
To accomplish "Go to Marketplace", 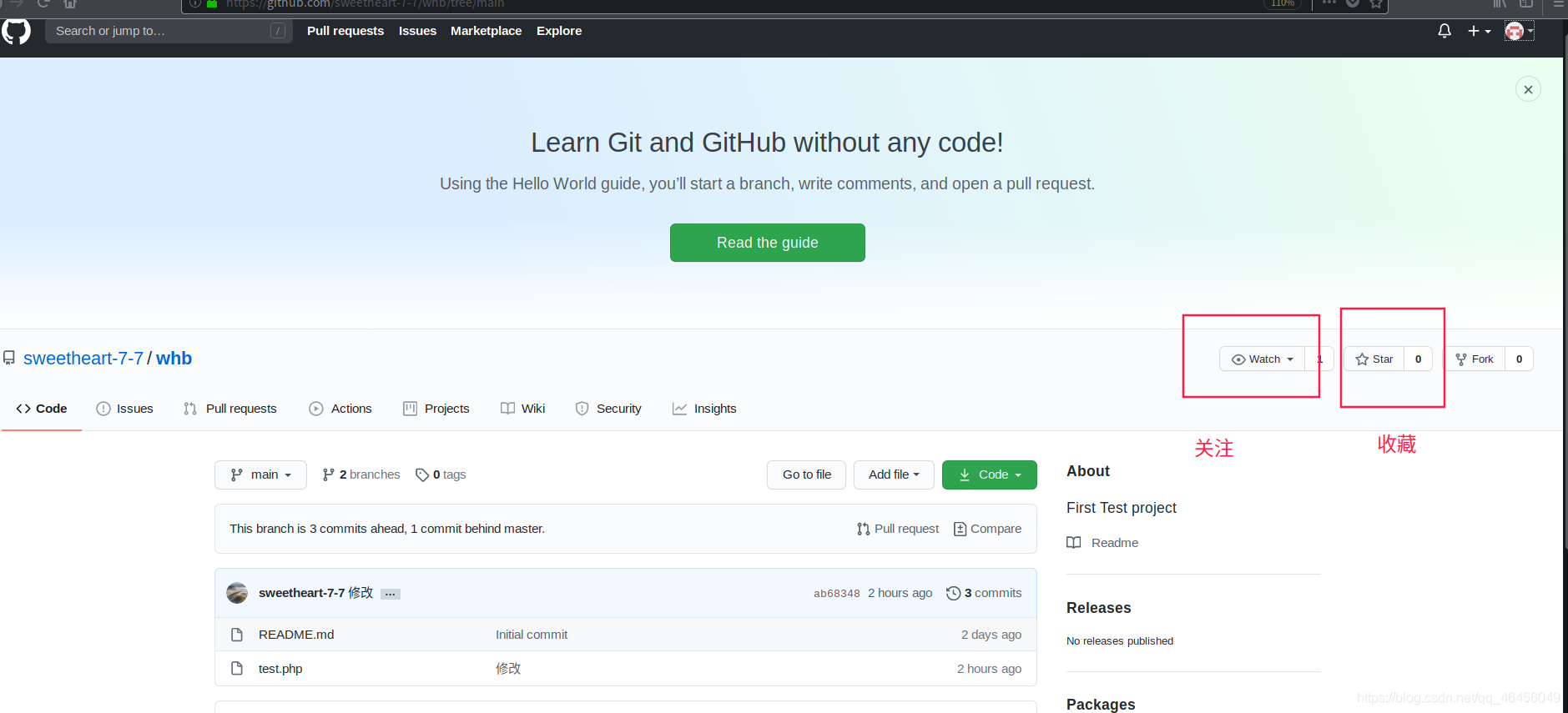I will pos(486,31).
